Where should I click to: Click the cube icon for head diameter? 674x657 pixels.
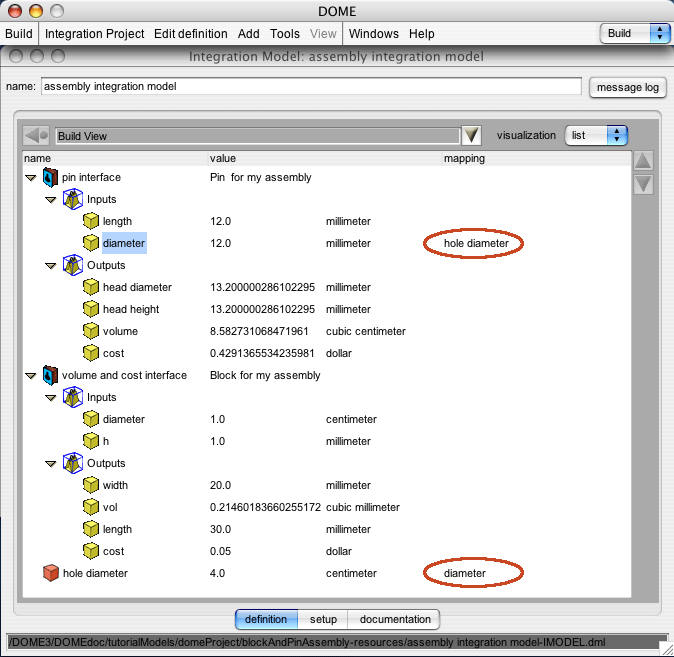click(x=91, y=287)
